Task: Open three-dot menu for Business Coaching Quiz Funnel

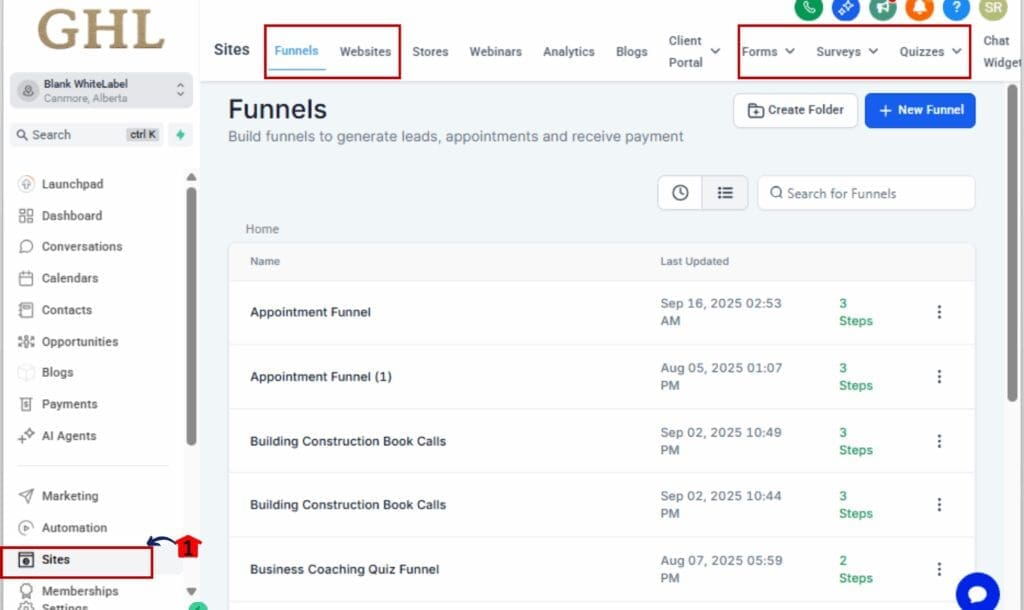Action: click(939, 569)
